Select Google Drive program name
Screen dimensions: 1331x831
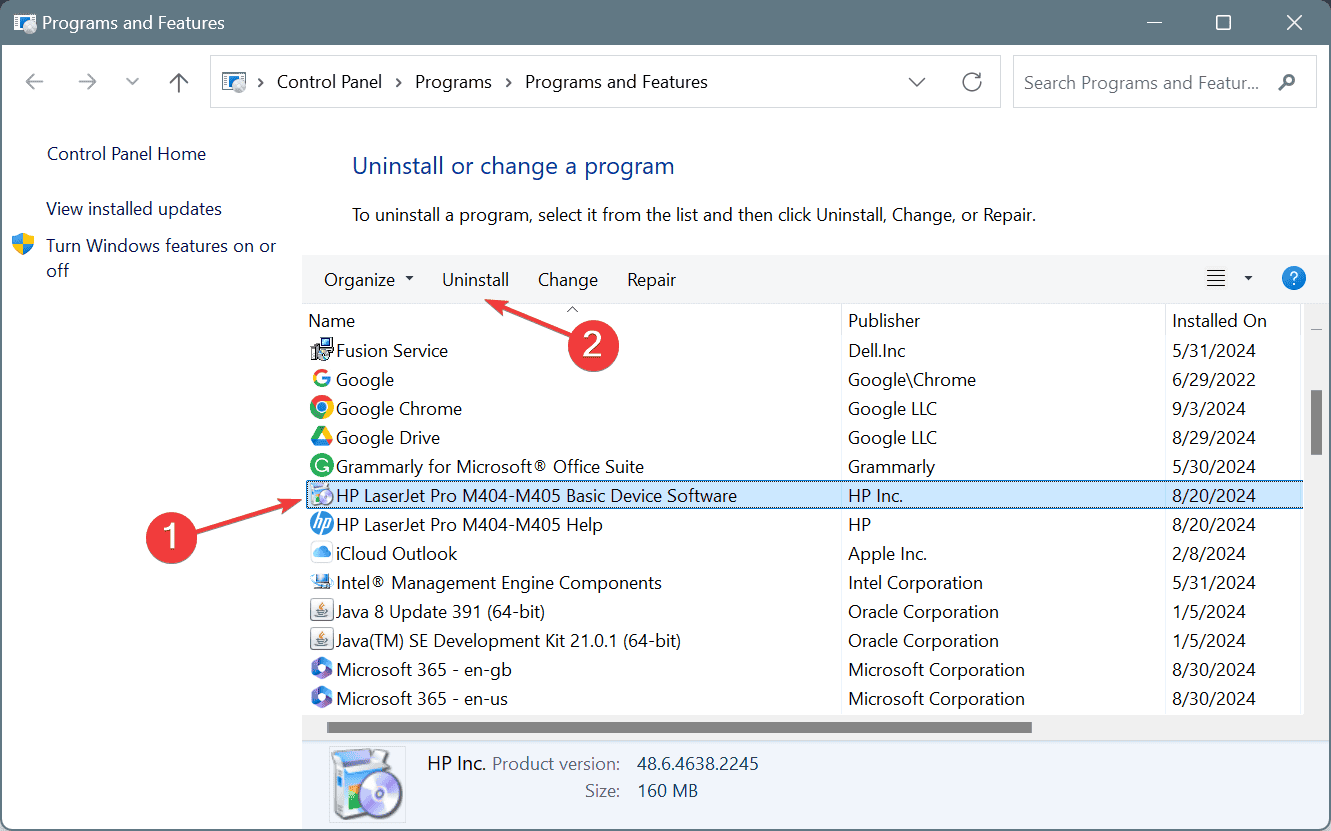388,438
